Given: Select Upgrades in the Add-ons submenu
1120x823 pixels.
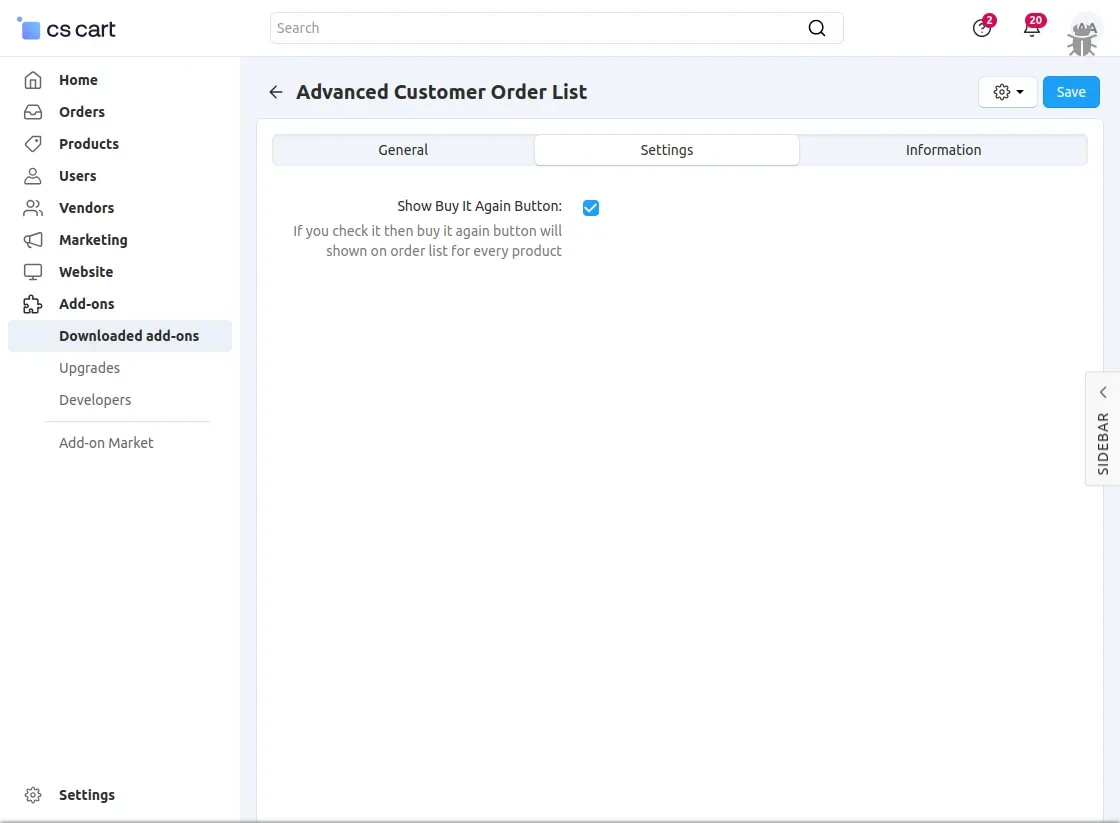Looking at the screenshot, I should [x=89, y=368].
